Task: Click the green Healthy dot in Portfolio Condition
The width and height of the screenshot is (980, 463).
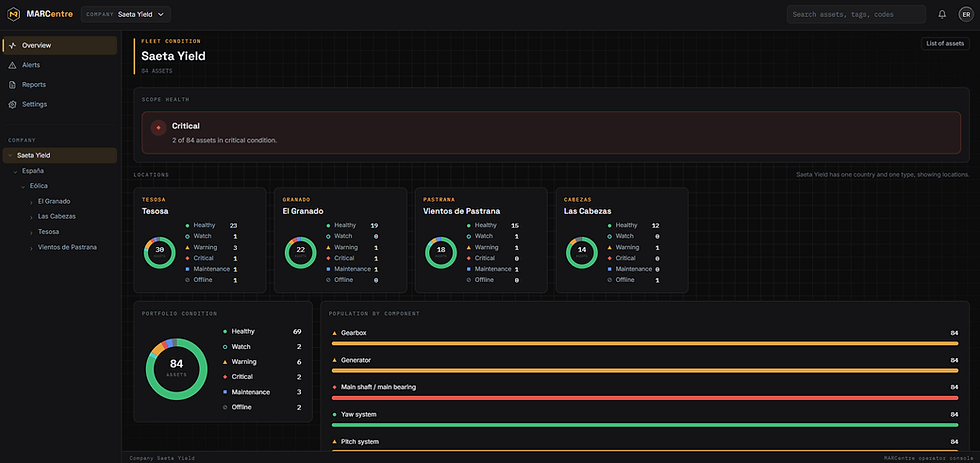Action: (224, 332)
